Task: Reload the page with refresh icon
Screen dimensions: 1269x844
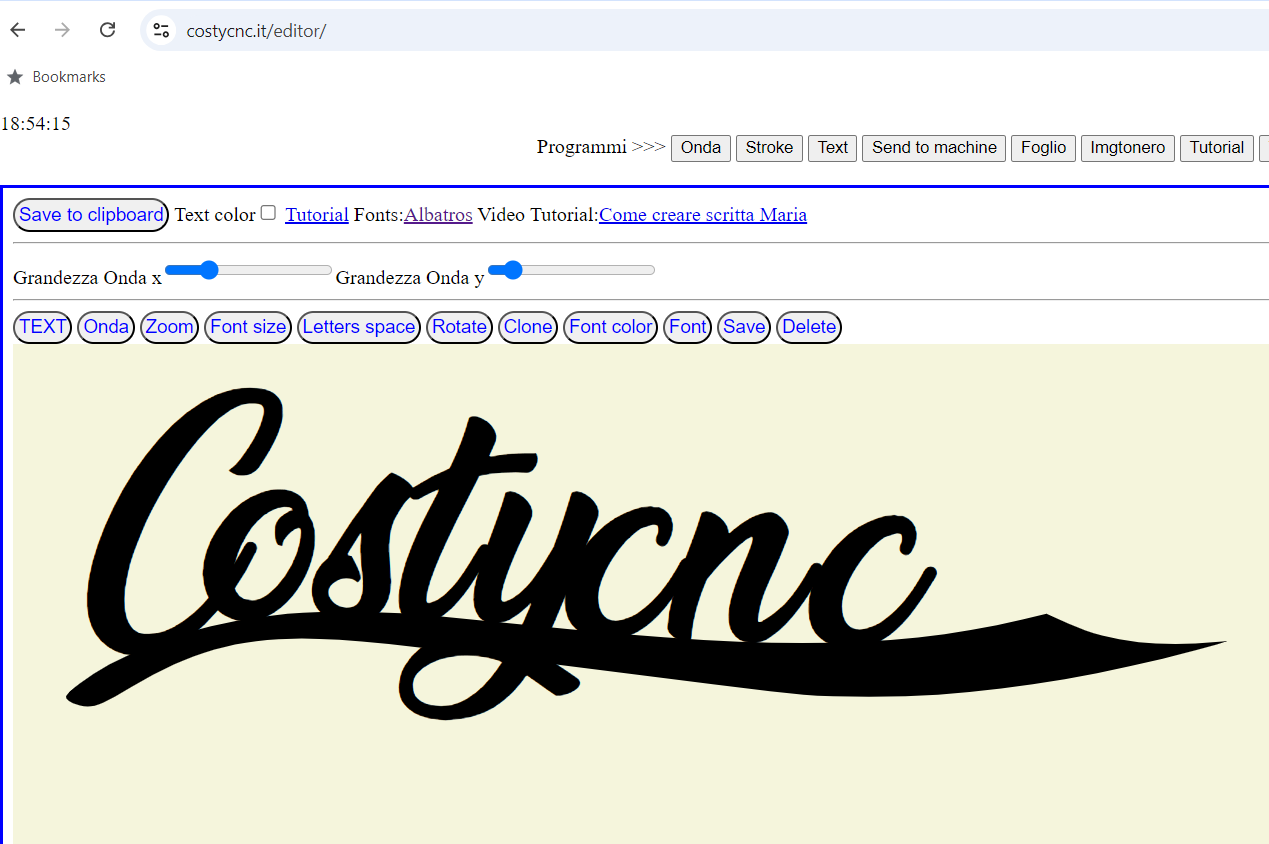Action: click(108, 30)
